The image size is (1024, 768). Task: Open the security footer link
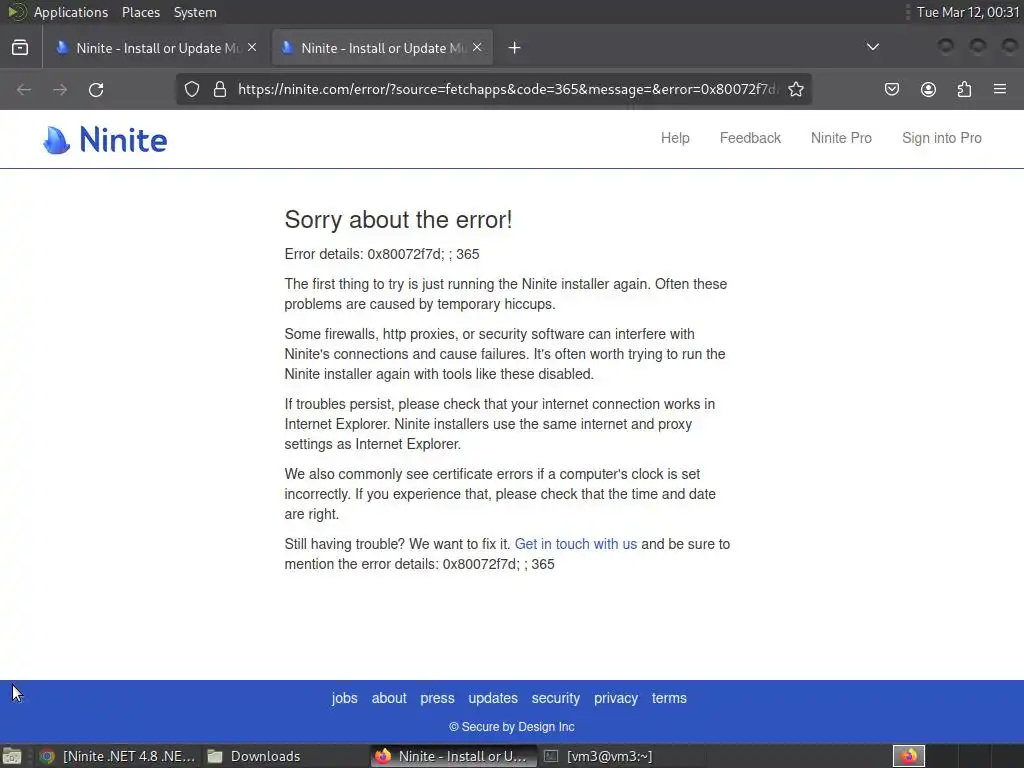(x=556, y=698)
